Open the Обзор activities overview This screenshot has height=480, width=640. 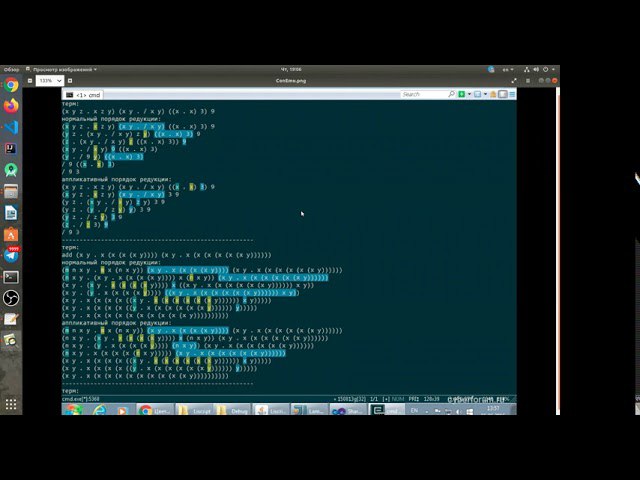click(11, 69)
